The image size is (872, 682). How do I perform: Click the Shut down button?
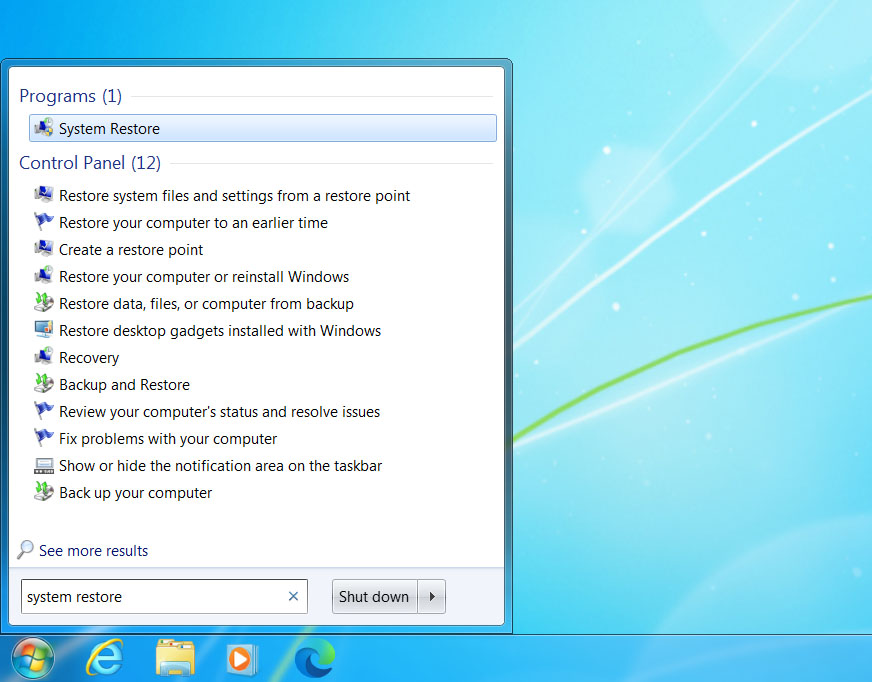pyautogui.click(x=374, y=596)
